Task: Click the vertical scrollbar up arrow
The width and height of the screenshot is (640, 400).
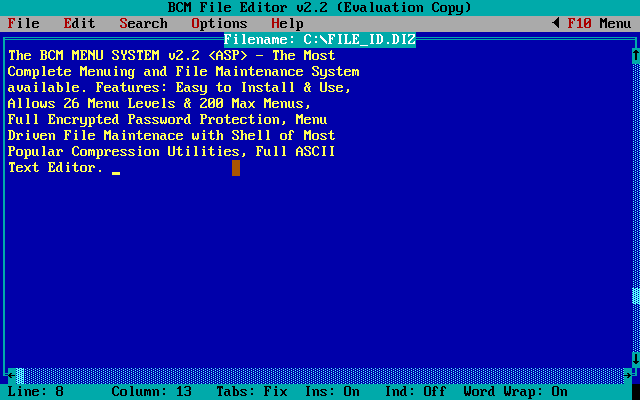Action: (x=635, y=56)
